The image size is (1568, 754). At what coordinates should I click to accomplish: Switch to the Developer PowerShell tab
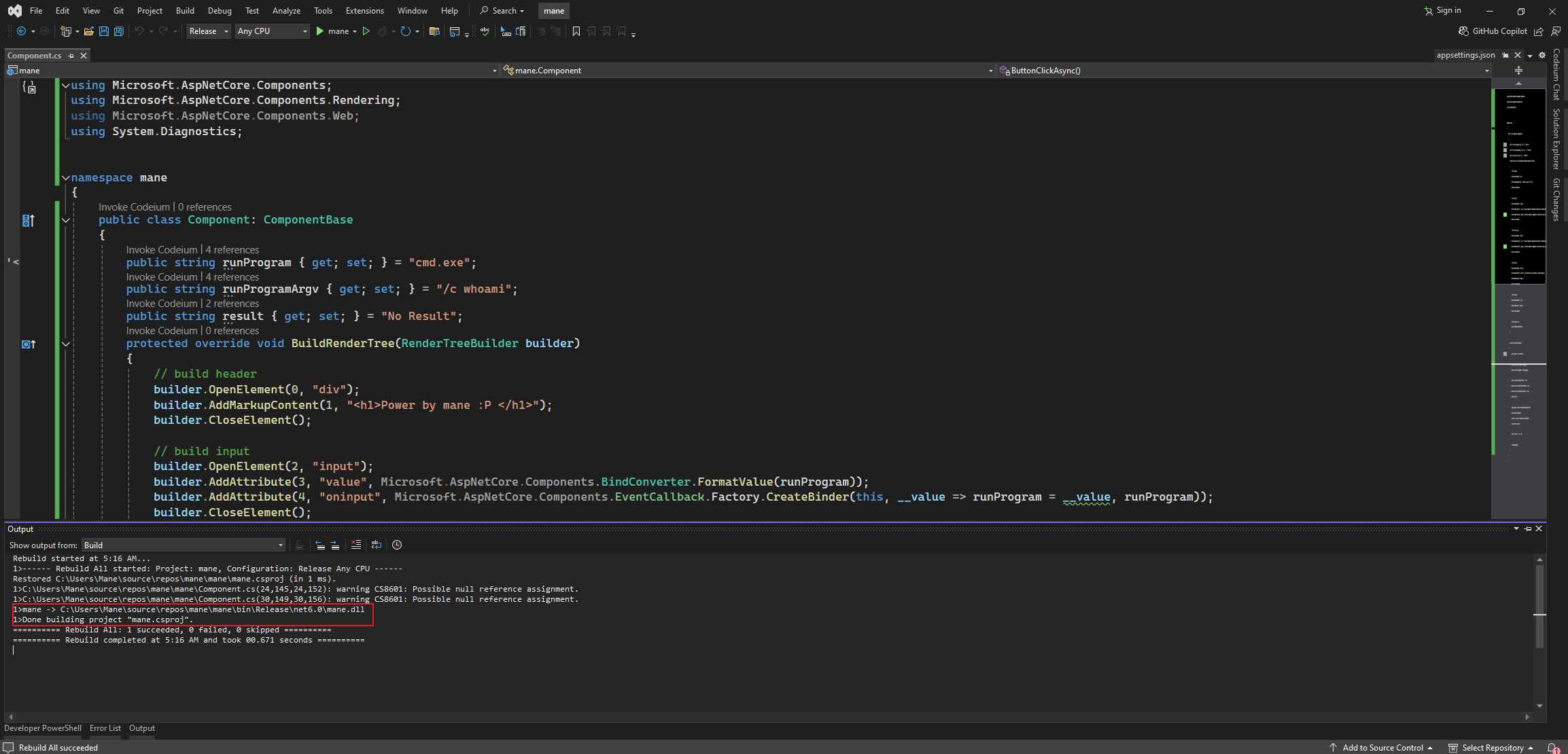(x=43, y=728)
